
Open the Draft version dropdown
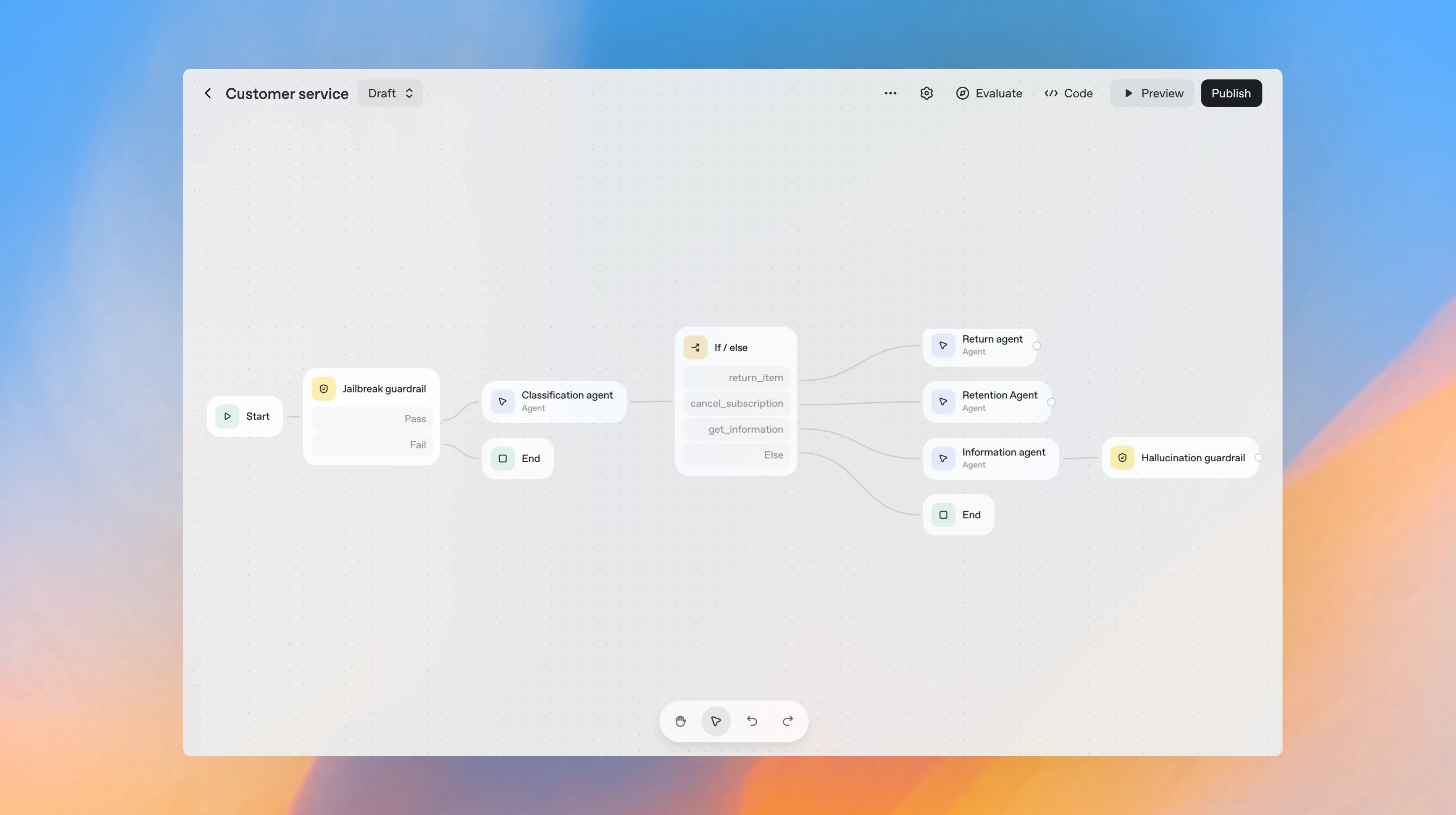[390, 93]
